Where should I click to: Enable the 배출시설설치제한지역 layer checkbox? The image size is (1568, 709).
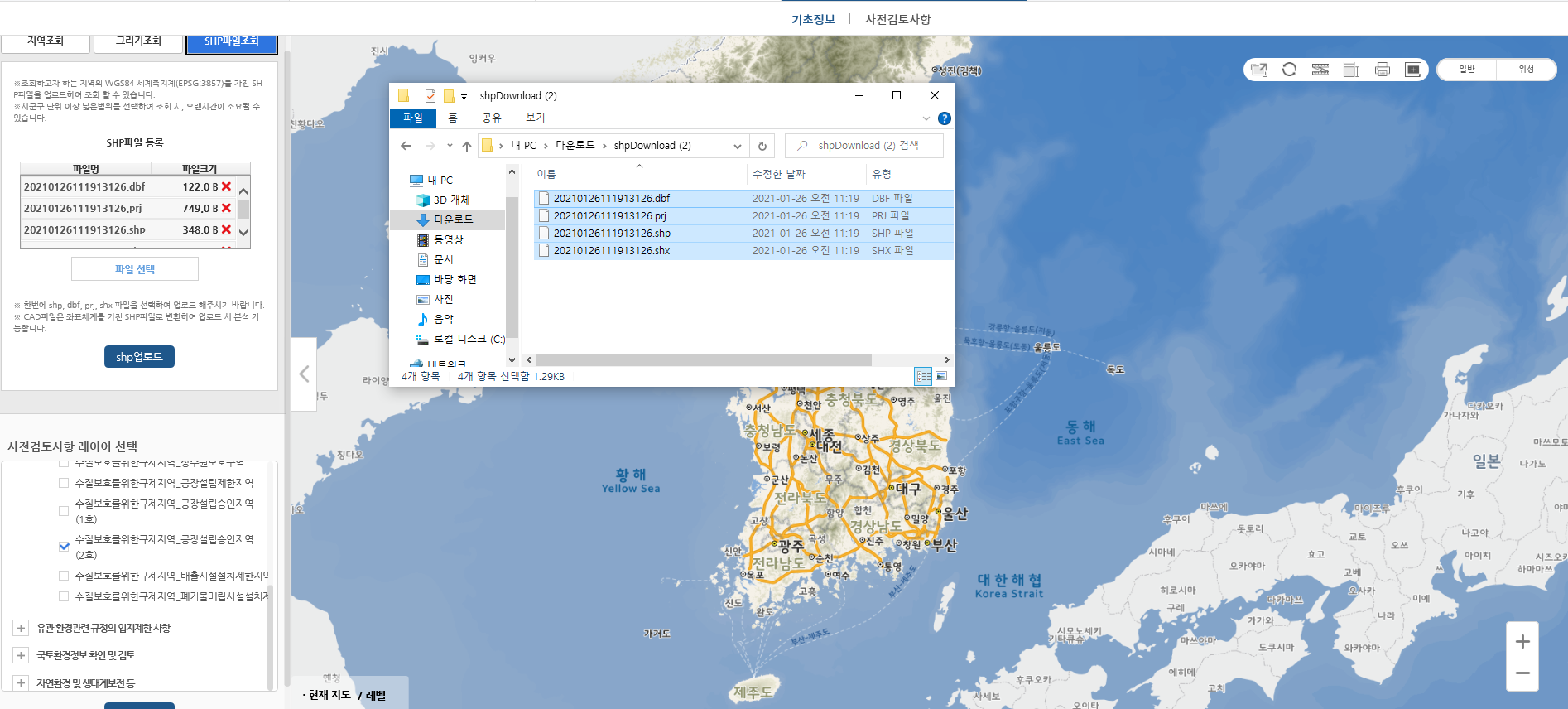click(x=64, y=575)
